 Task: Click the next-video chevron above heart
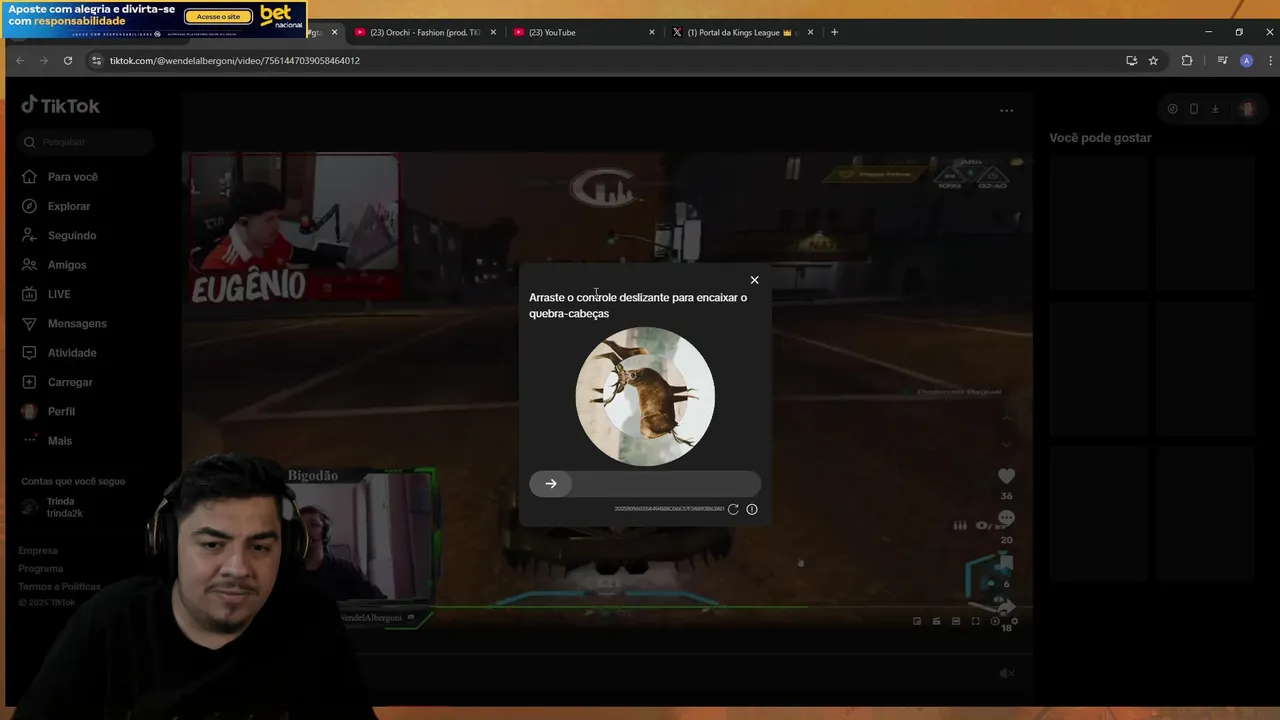(1006, 443)
